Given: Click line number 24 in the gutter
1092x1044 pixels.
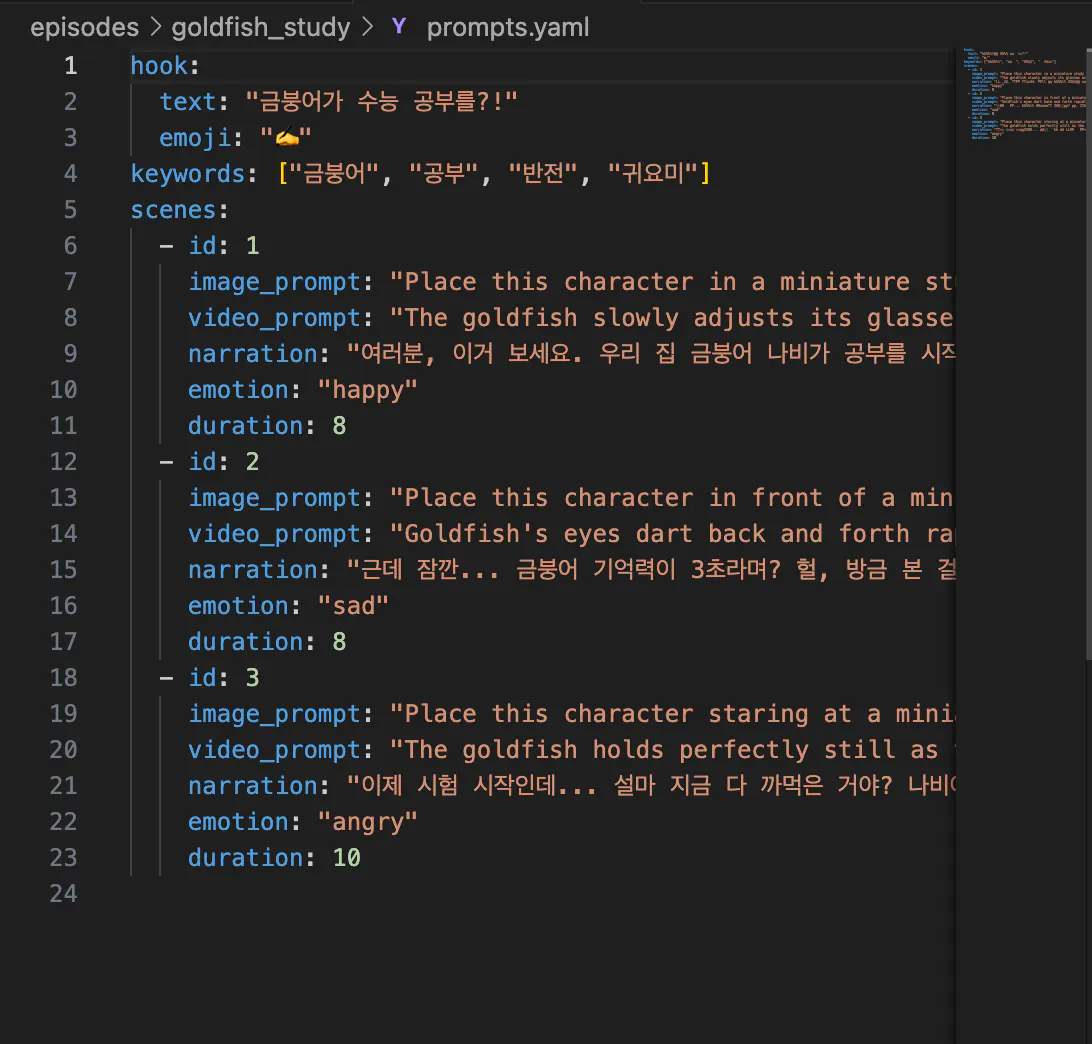Looking at the screenshot, I should click(63, 894).
